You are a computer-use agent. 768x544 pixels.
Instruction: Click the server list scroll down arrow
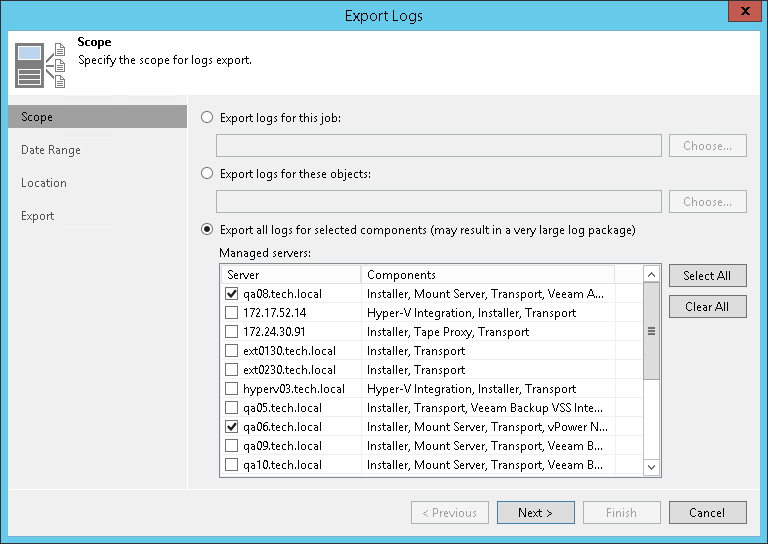tap(651, 466)
